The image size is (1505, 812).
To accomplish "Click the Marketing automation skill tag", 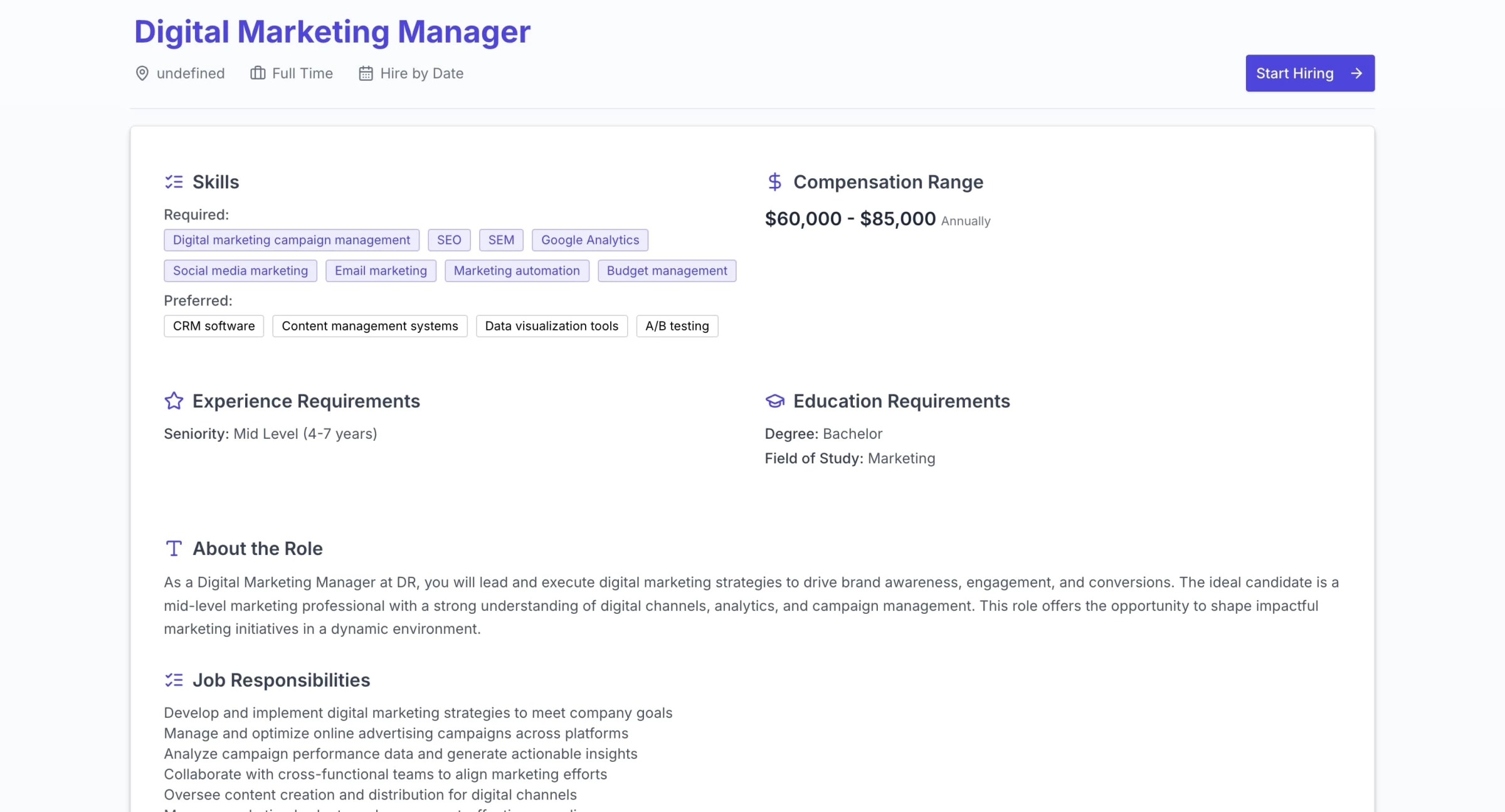I will click(517, 271).
